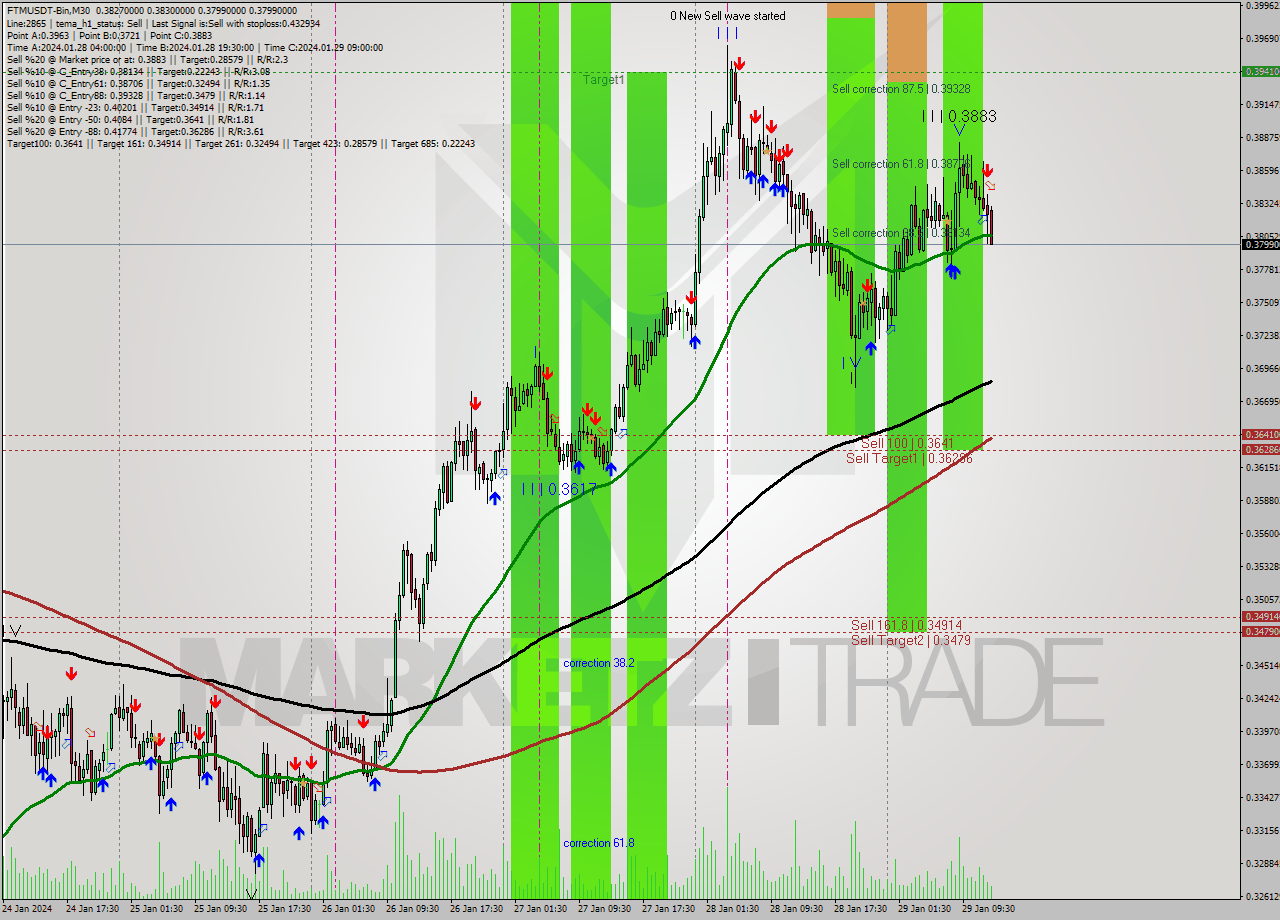Click the 'Sell Target2 | 0.3479' label
The width and height of the screenshot is (1280, 920).
pyautogui.click(x=910, y=640)
